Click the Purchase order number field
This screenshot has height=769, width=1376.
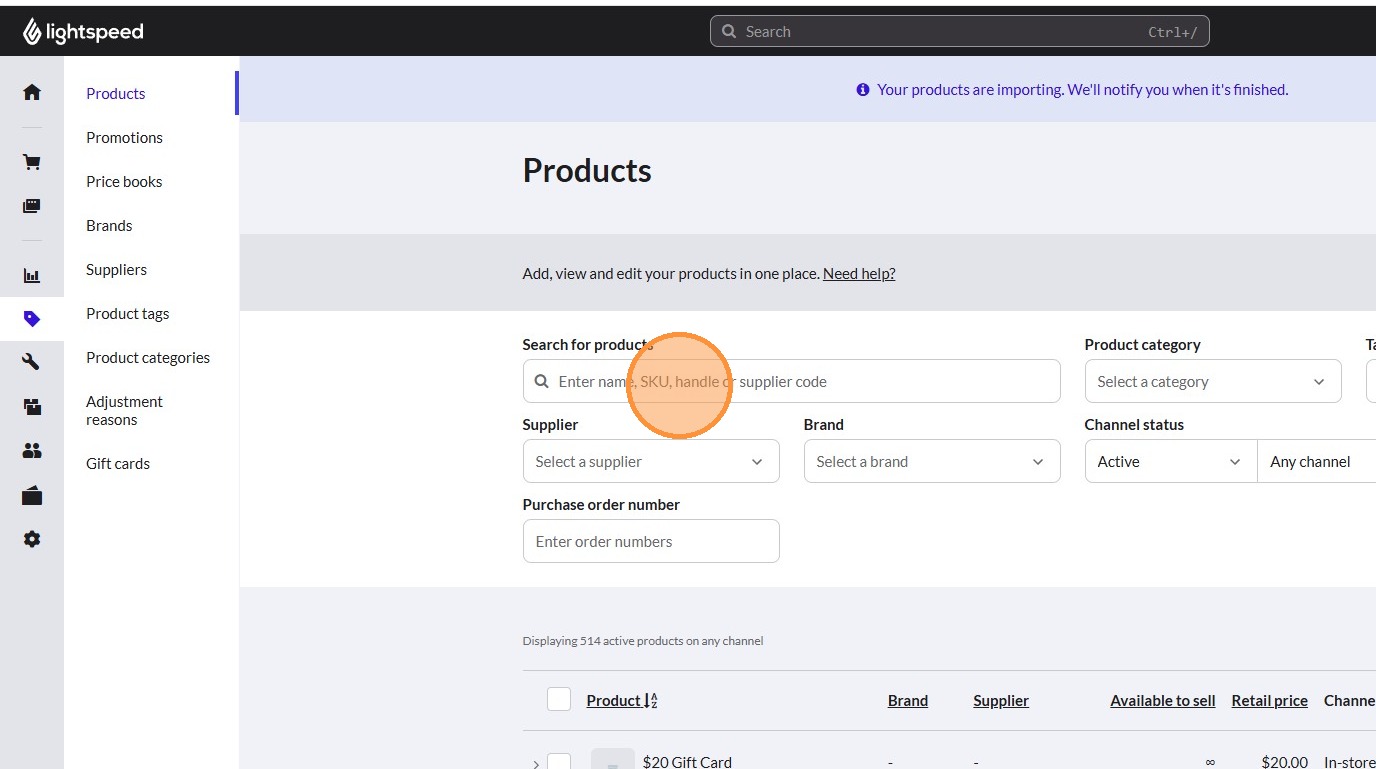[x=651, y=542]
